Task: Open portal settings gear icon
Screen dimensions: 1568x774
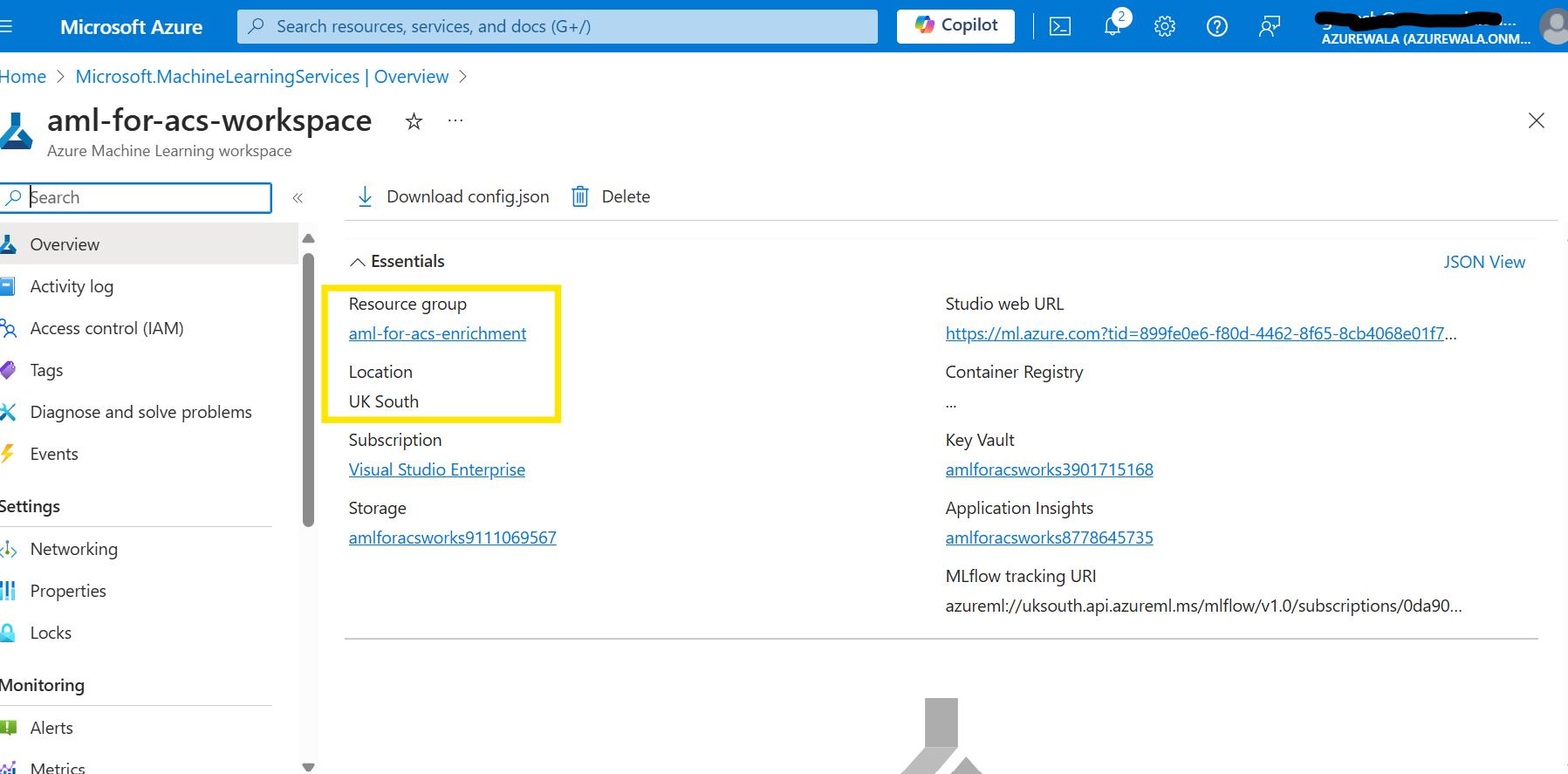Action: 1165,26
